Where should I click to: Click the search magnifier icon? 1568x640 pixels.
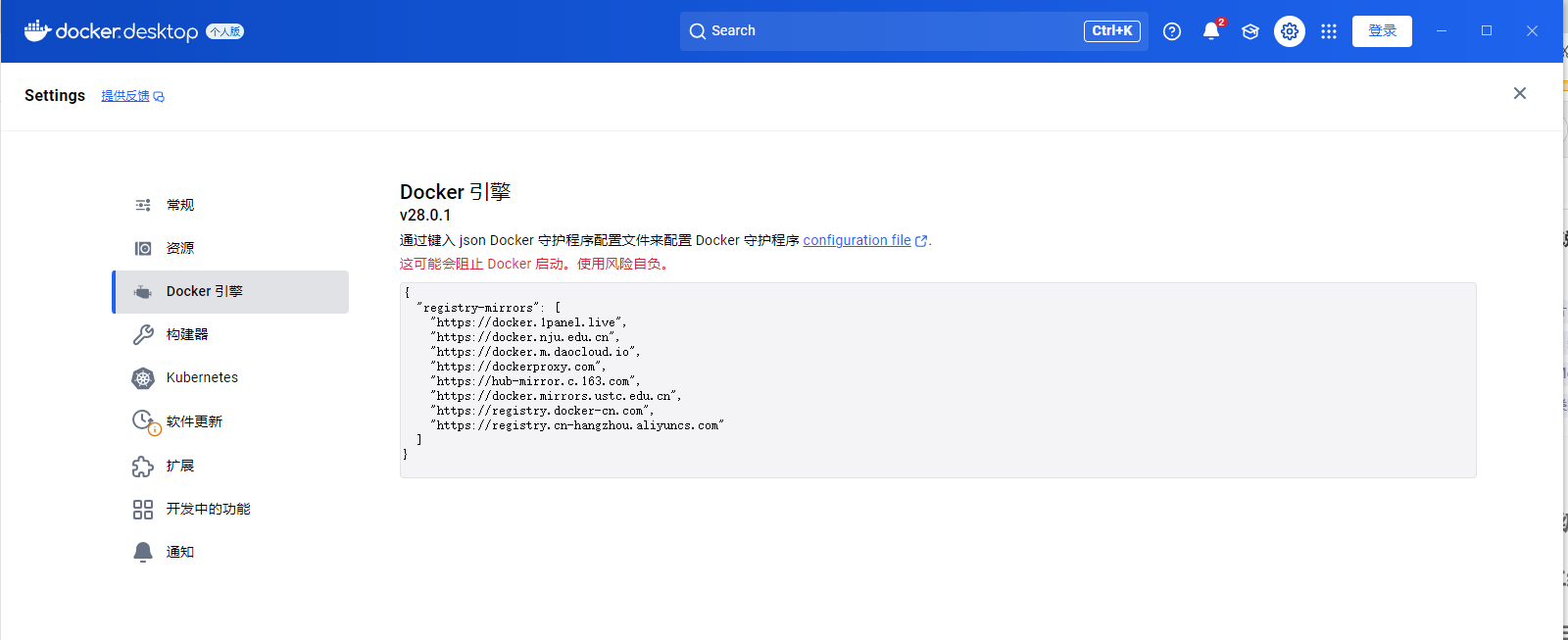coord(698,31)
